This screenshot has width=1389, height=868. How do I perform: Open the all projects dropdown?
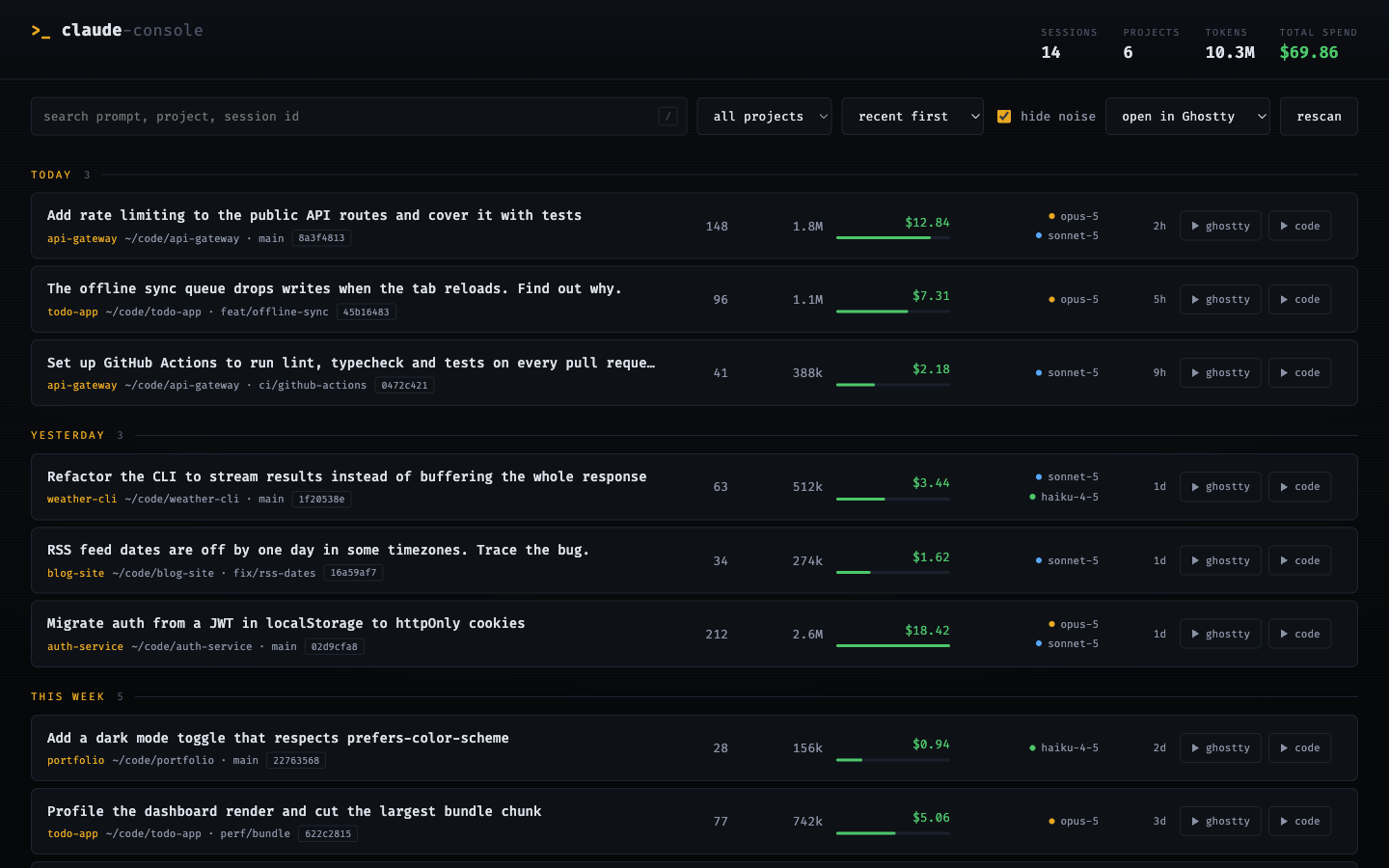click(x=764, y=117)
